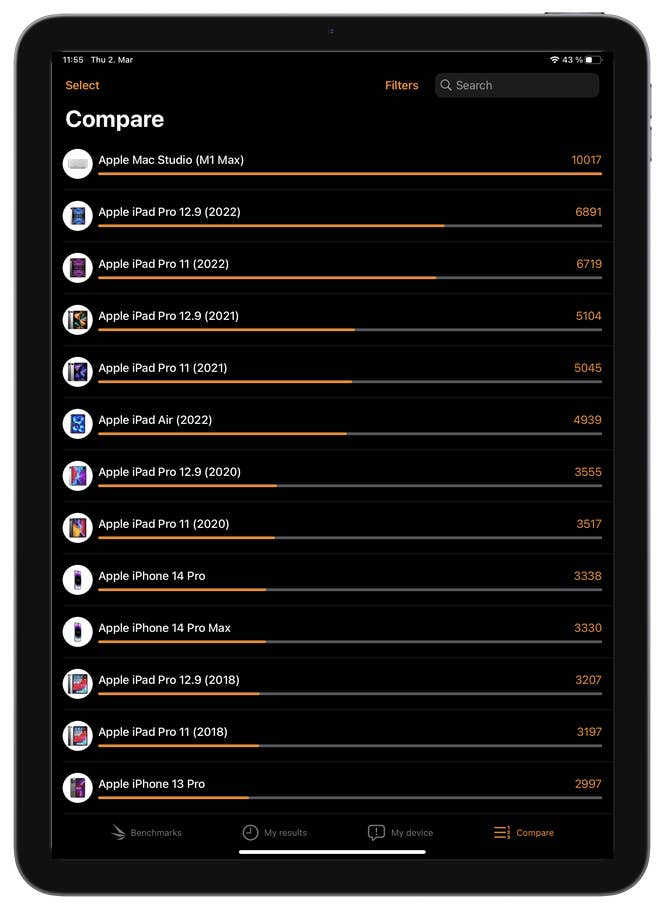Click the magnifying glass in the search bar
The height and width of the screenshot is (910, 664).
(447, 85)
